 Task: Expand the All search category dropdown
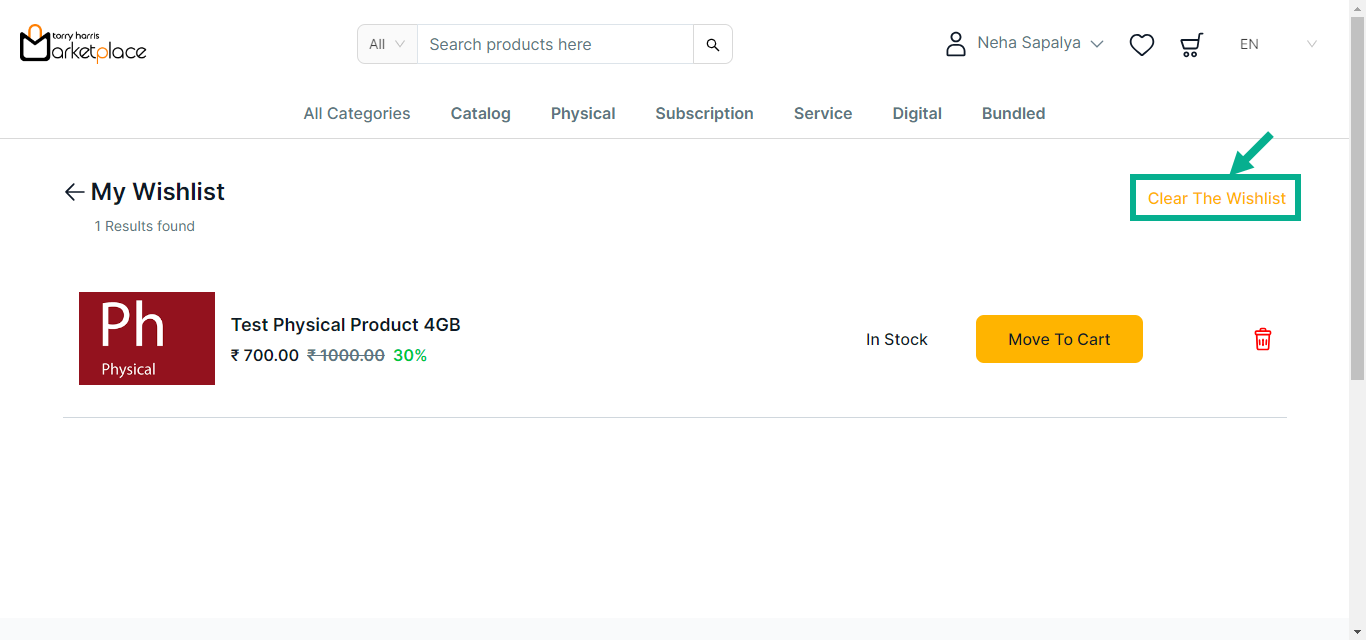coord(387,44)
